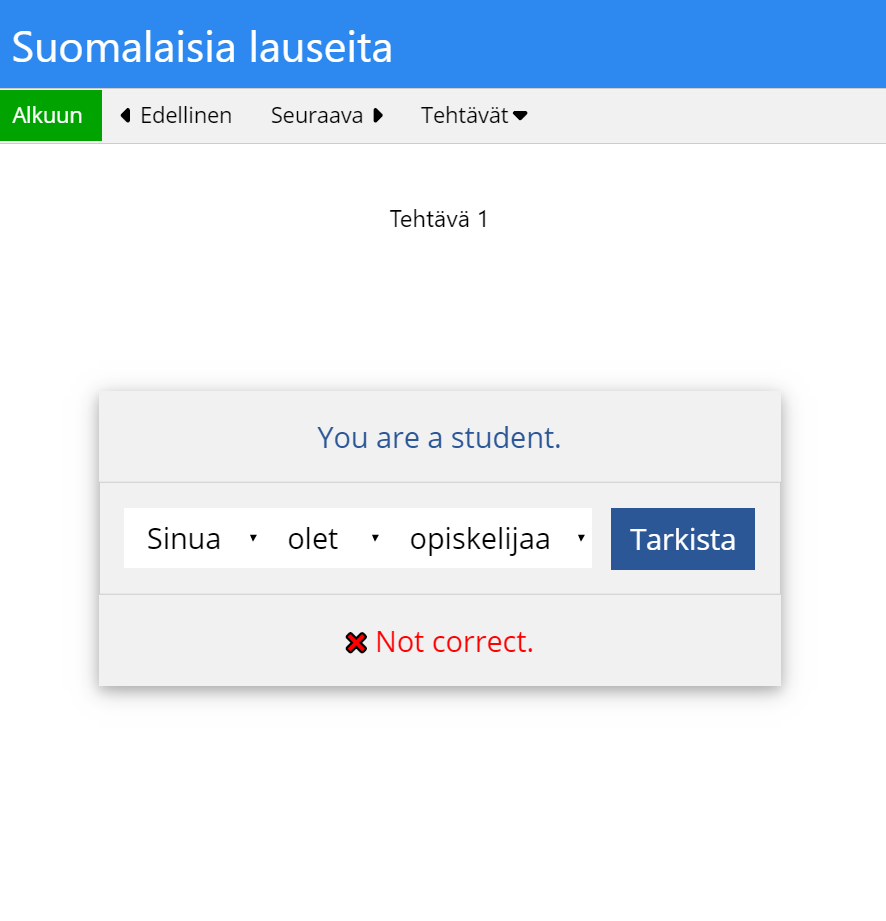Click the dropdown triangle on the olet selector
Image resolution: width=886 pixels, height=921 pixels.
(375, 538)
